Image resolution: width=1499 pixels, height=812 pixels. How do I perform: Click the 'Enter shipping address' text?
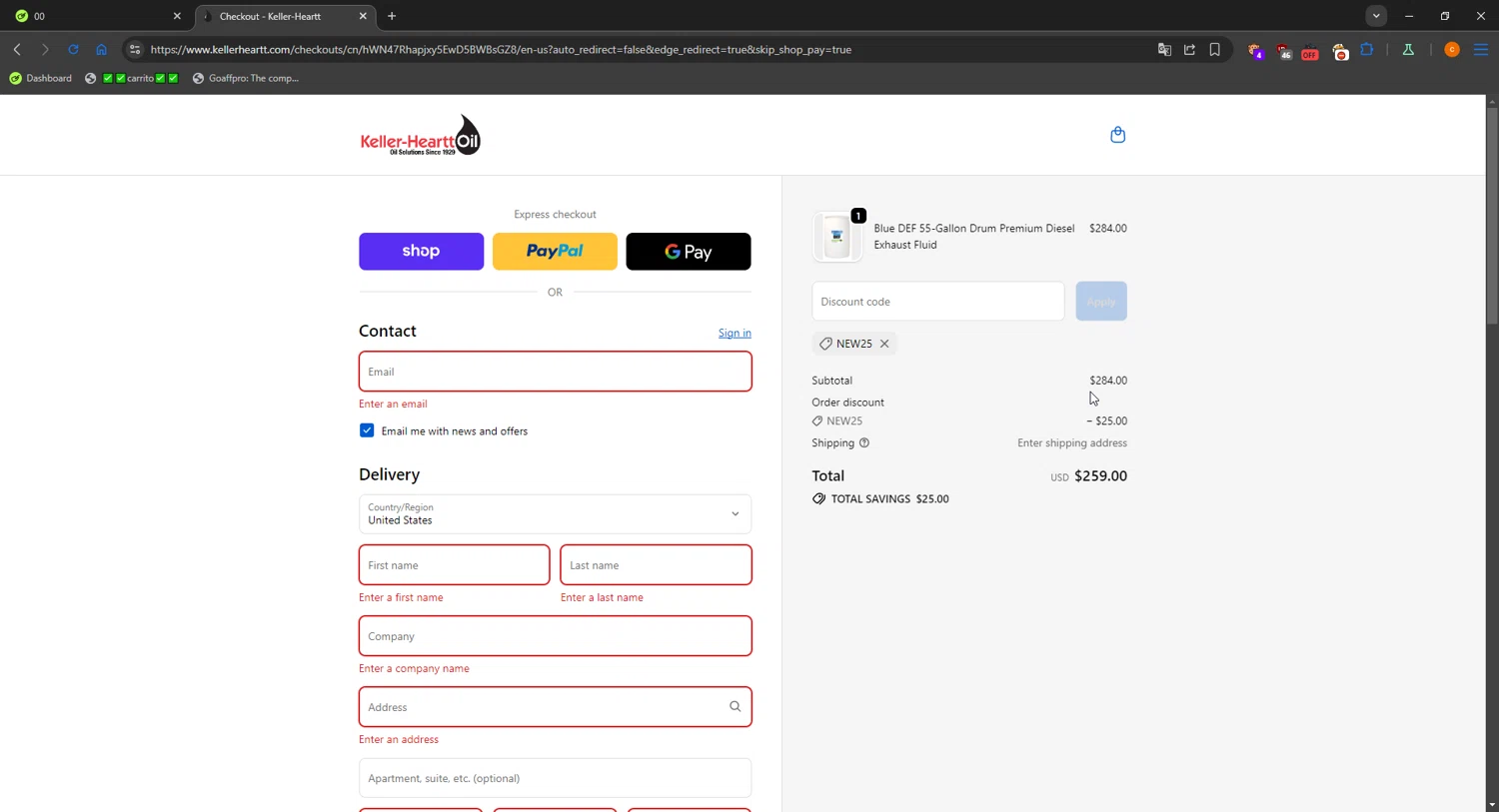[x=1072, y=442]
